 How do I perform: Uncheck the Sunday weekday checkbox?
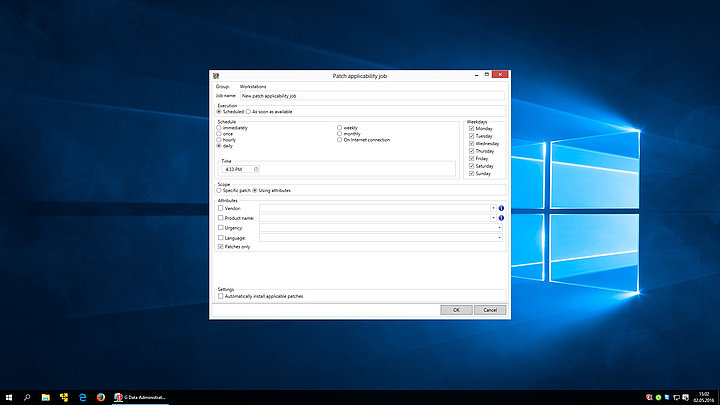coord(471,173)
